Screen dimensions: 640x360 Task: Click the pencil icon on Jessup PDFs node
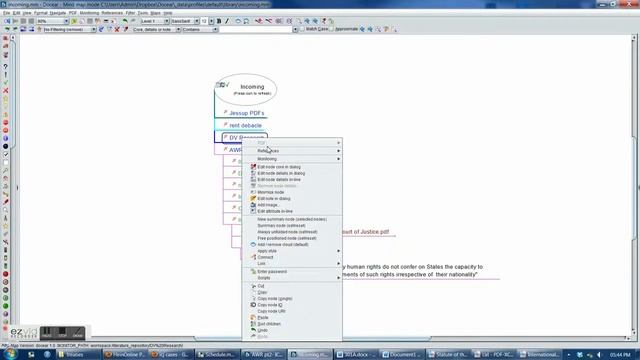pos(225,112)
